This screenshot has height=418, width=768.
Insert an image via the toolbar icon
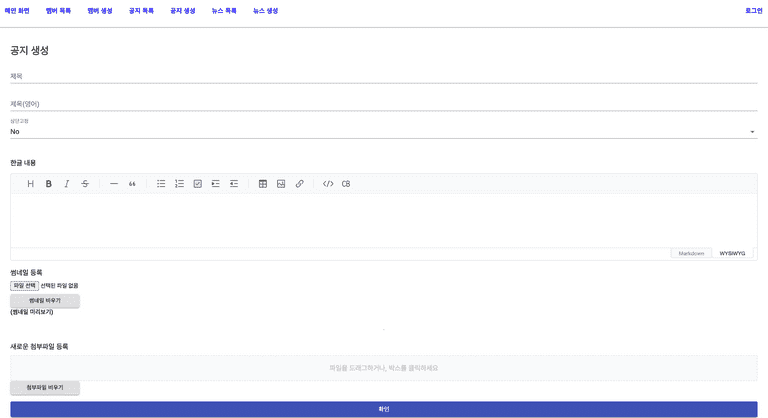point(281,184)
